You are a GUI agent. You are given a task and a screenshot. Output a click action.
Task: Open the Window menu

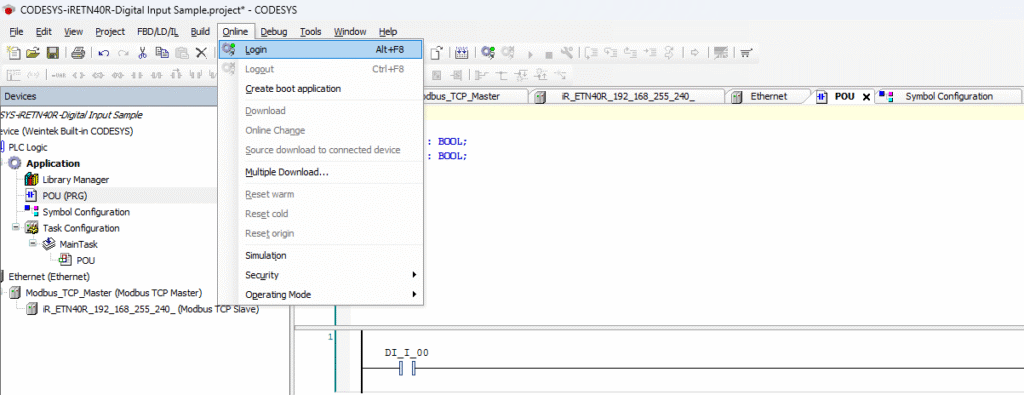[350, 31]
